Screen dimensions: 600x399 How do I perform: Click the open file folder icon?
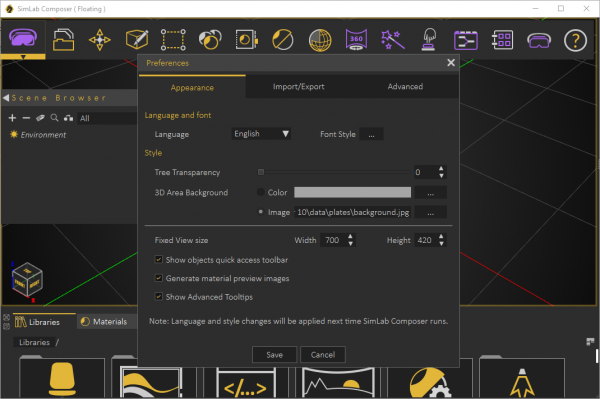(63, 40)
